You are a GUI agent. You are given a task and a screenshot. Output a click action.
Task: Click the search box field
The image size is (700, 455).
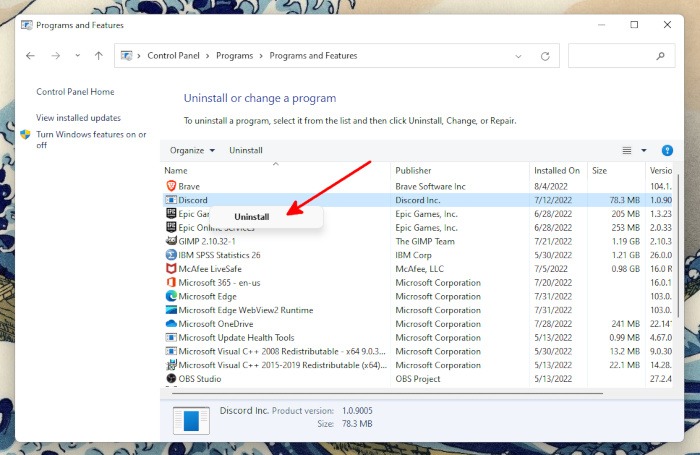621,56
